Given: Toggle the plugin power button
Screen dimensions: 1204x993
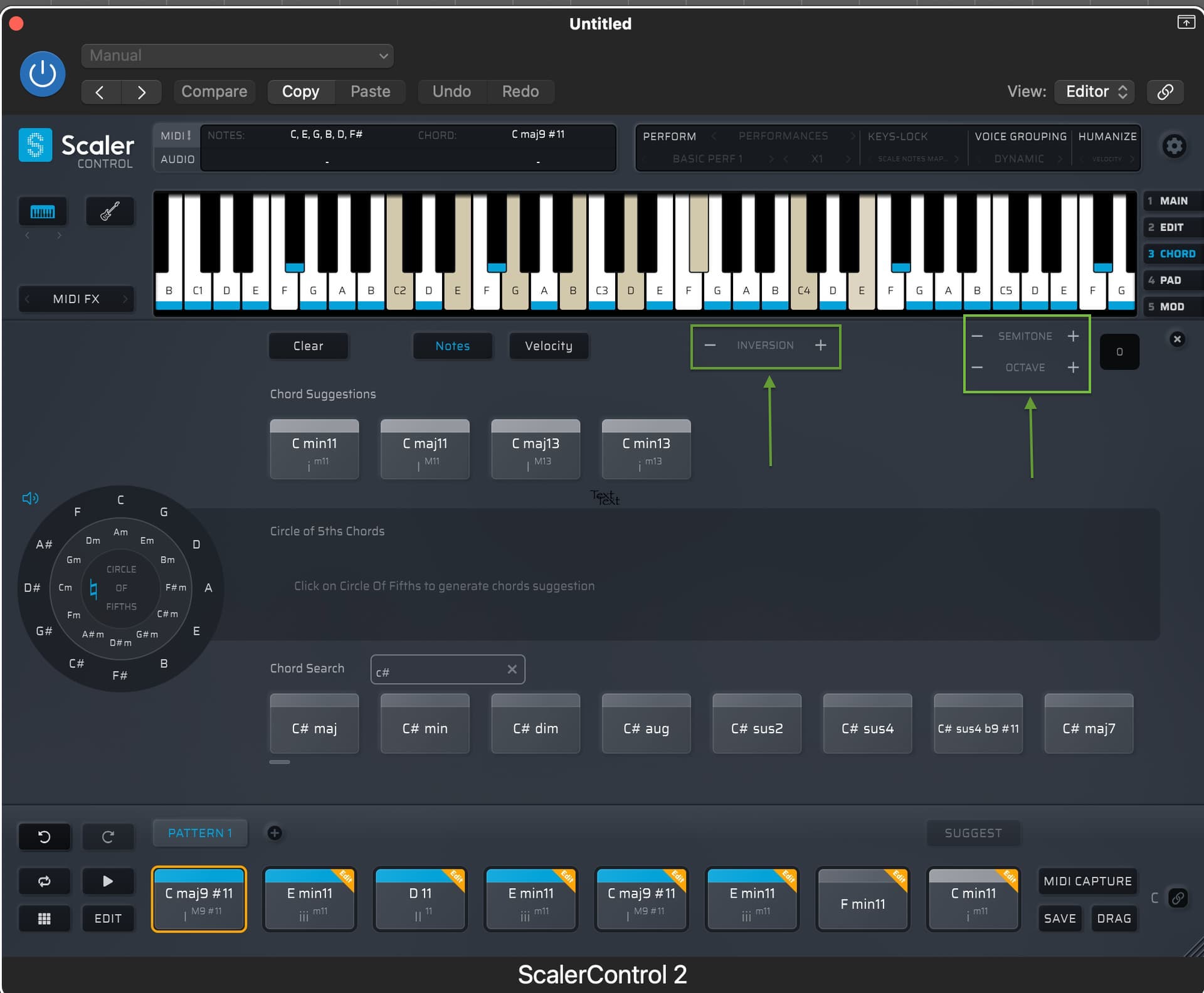Looking at the screenshot, I should point(43,74).
